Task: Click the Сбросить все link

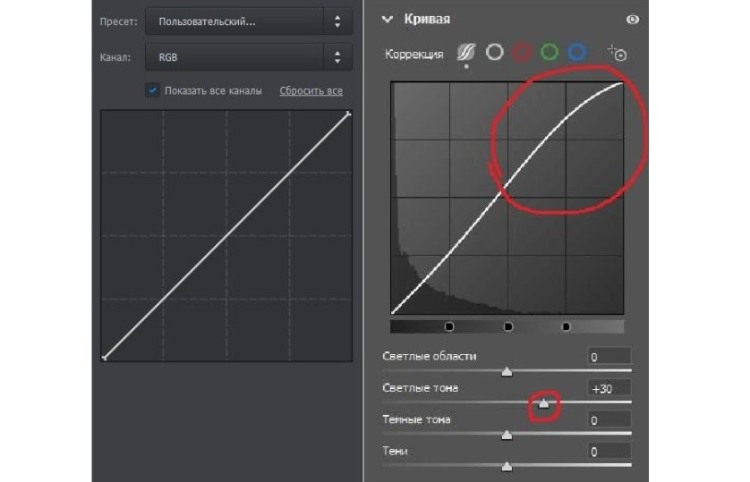Action: click(x=310, y=91)
